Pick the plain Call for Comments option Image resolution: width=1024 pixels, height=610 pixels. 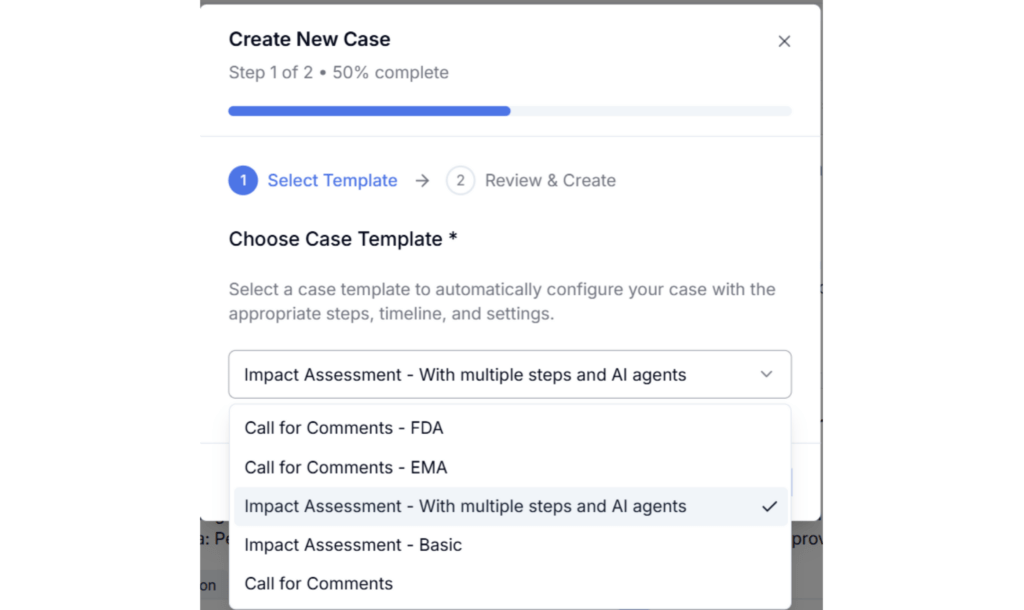click(510, 583)
